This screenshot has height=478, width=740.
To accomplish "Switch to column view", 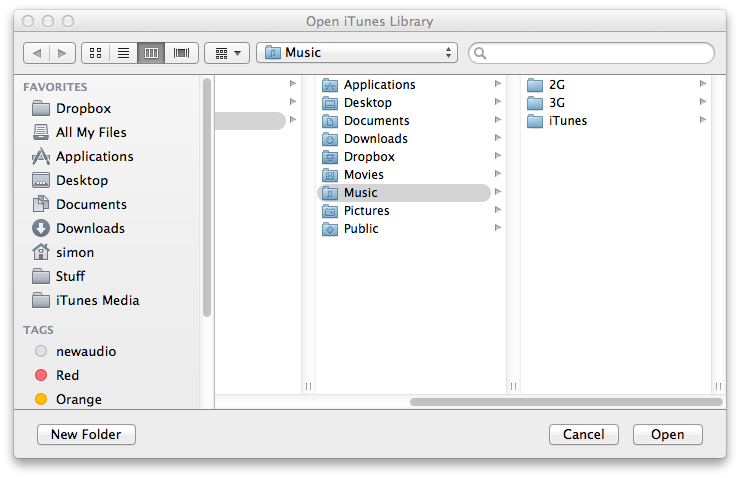I will (151, 53).
